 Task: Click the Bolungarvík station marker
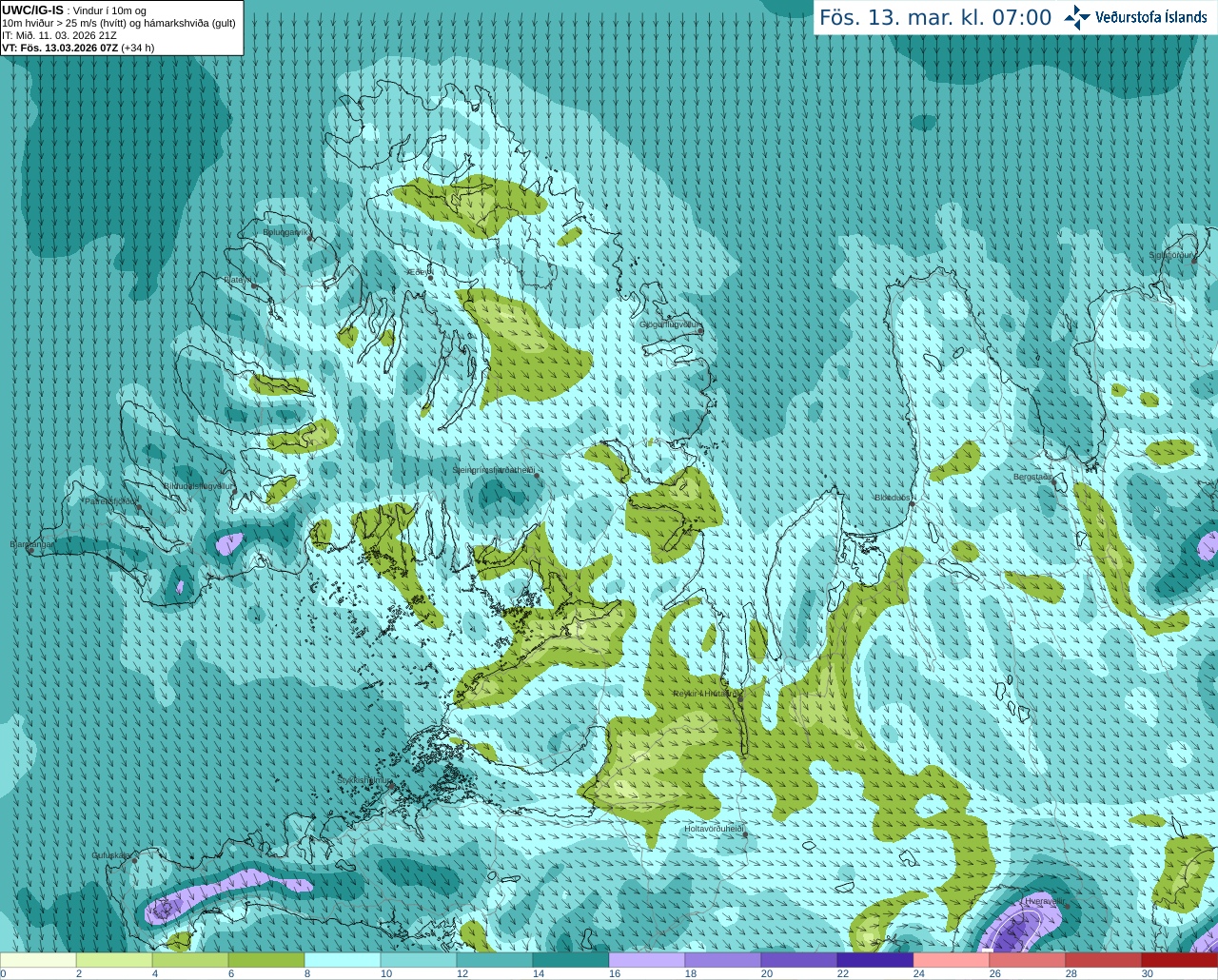[310, 238]
